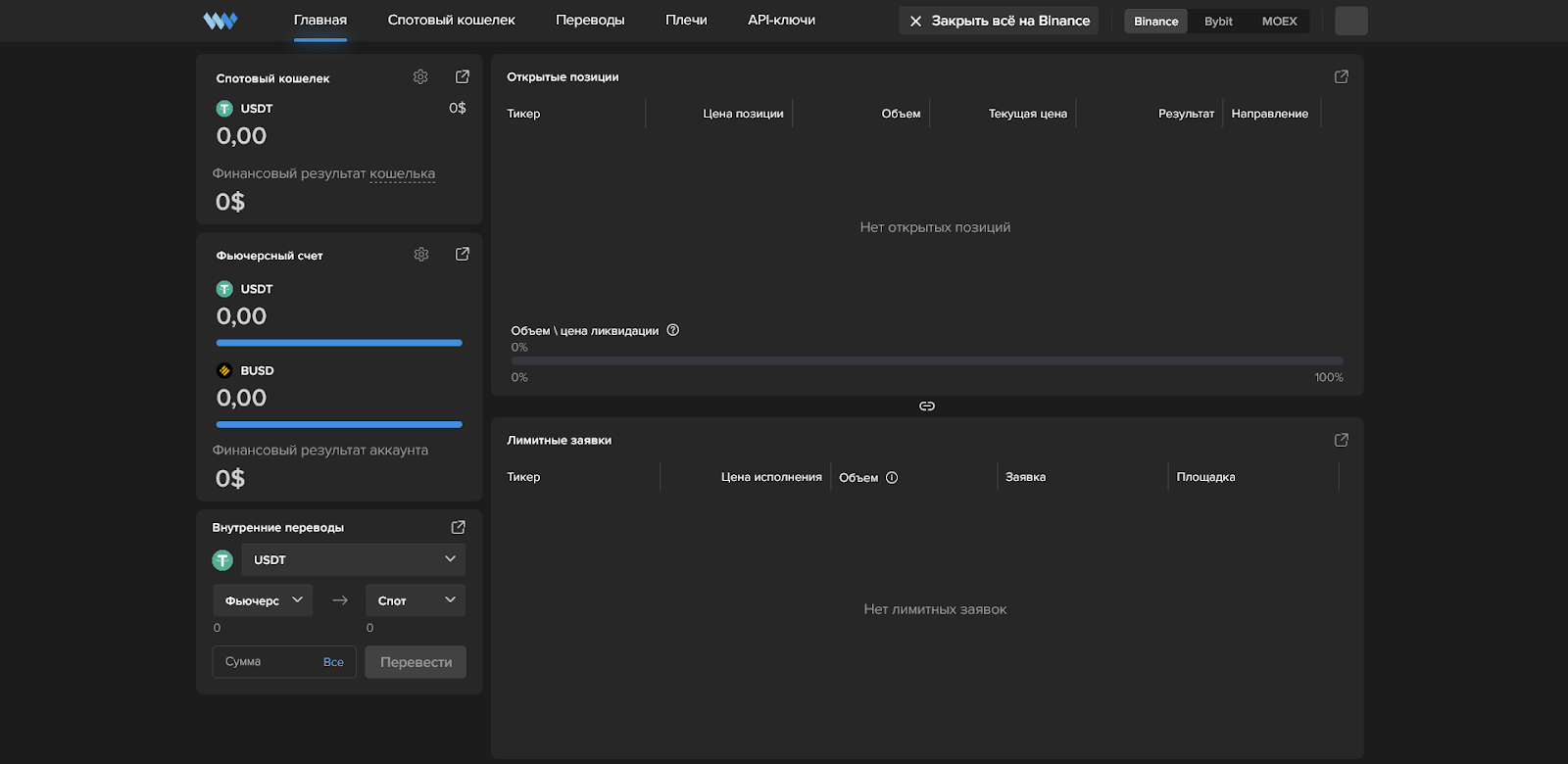Click the link icon between panels
1568x764 pixels.
[927, 406]
